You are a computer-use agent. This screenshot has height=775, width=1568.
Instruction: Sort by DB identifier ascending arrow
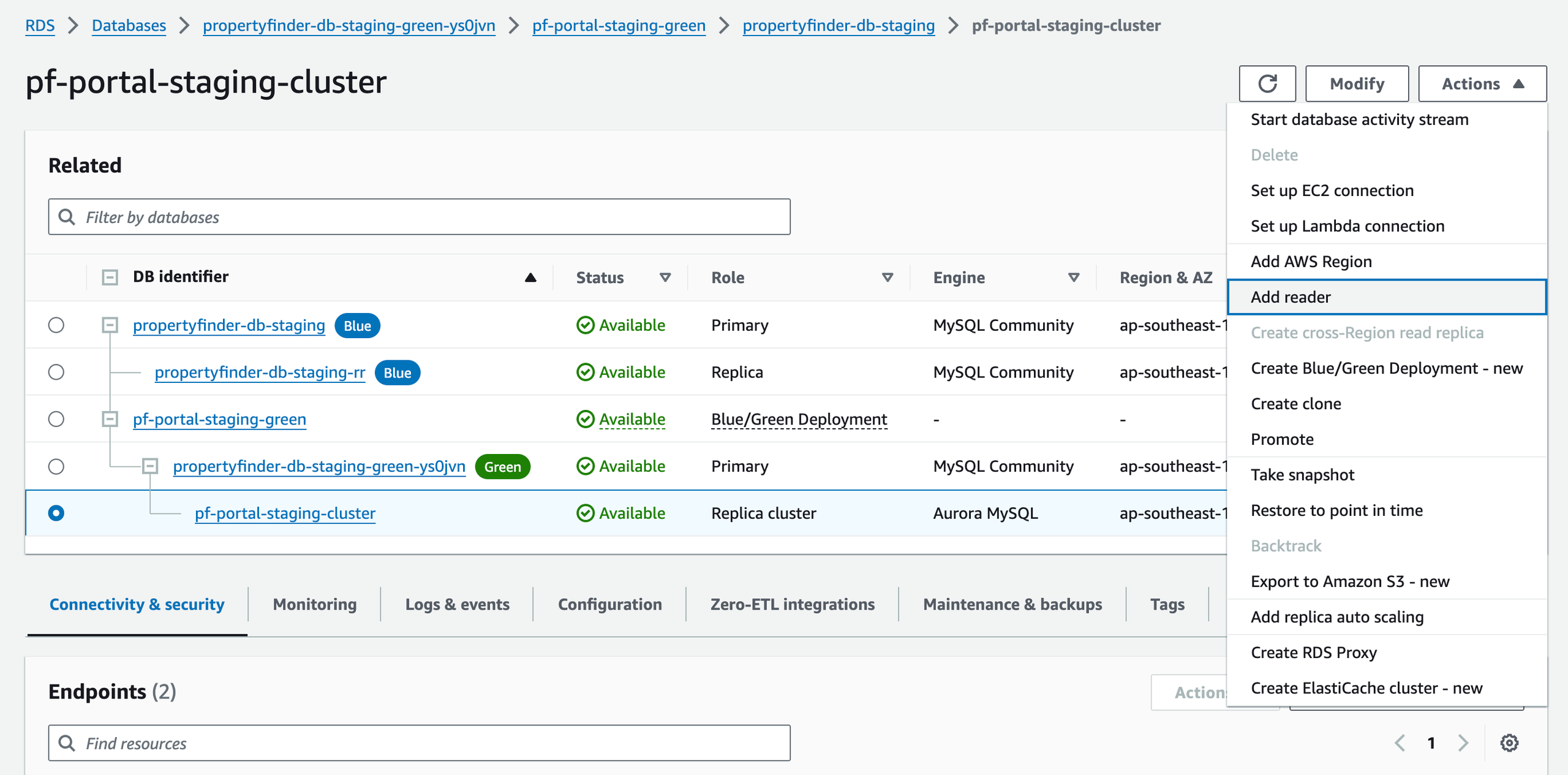pos(530,278)
